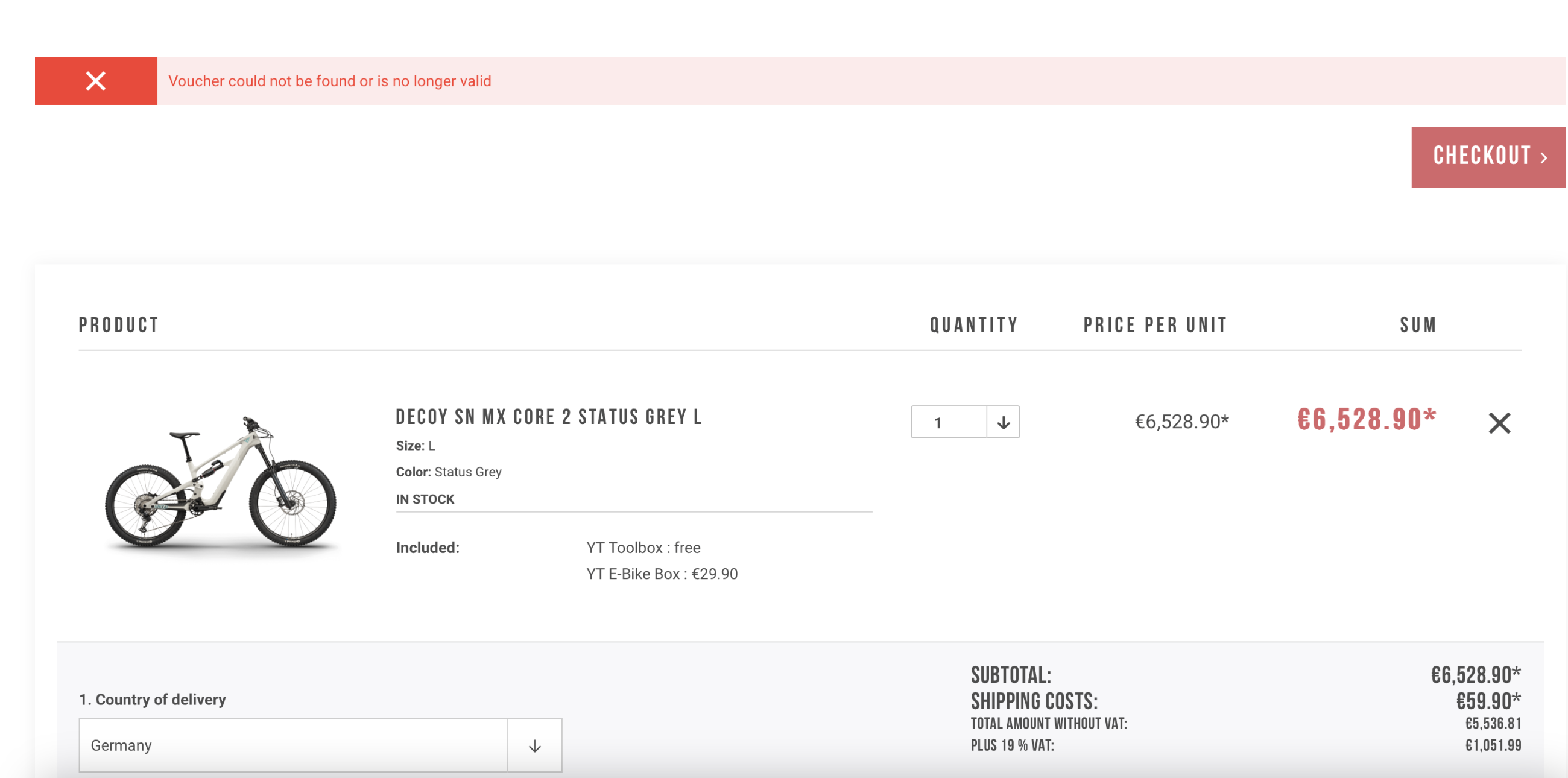Click the voucher not found error message
The width and height of the screenshot is (1568, 778).
329,81
